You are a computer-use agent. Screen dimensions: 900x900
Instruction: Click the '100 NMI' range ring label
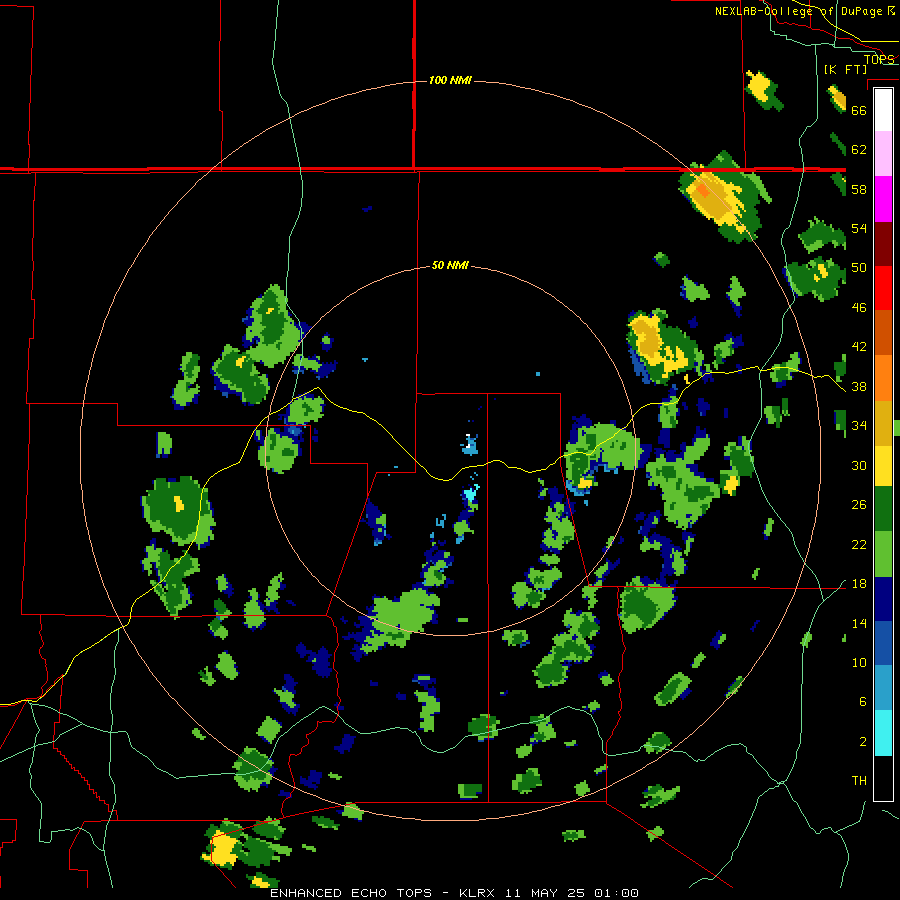450,80
